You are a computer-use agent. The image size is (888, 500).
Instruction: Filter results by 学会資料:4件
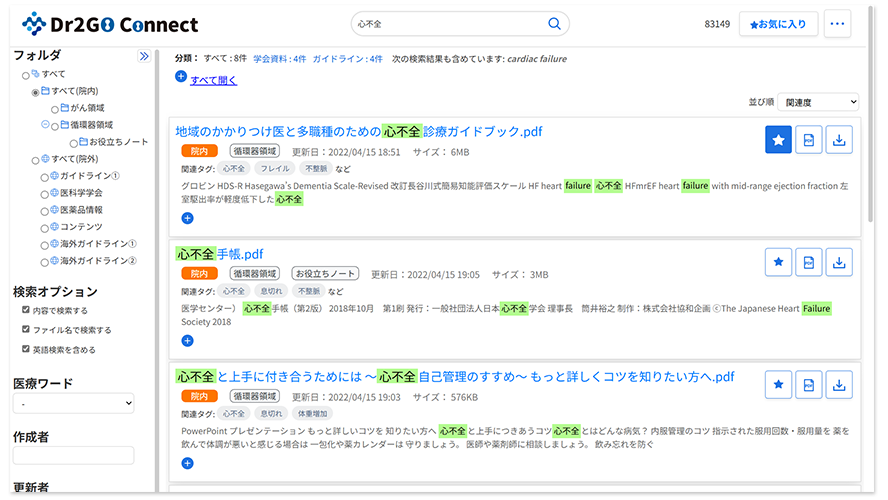[279, 59]
